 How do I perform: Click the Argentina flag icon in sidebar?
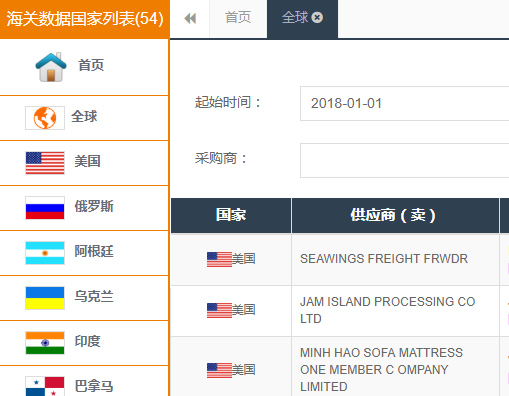click(45, 253)
